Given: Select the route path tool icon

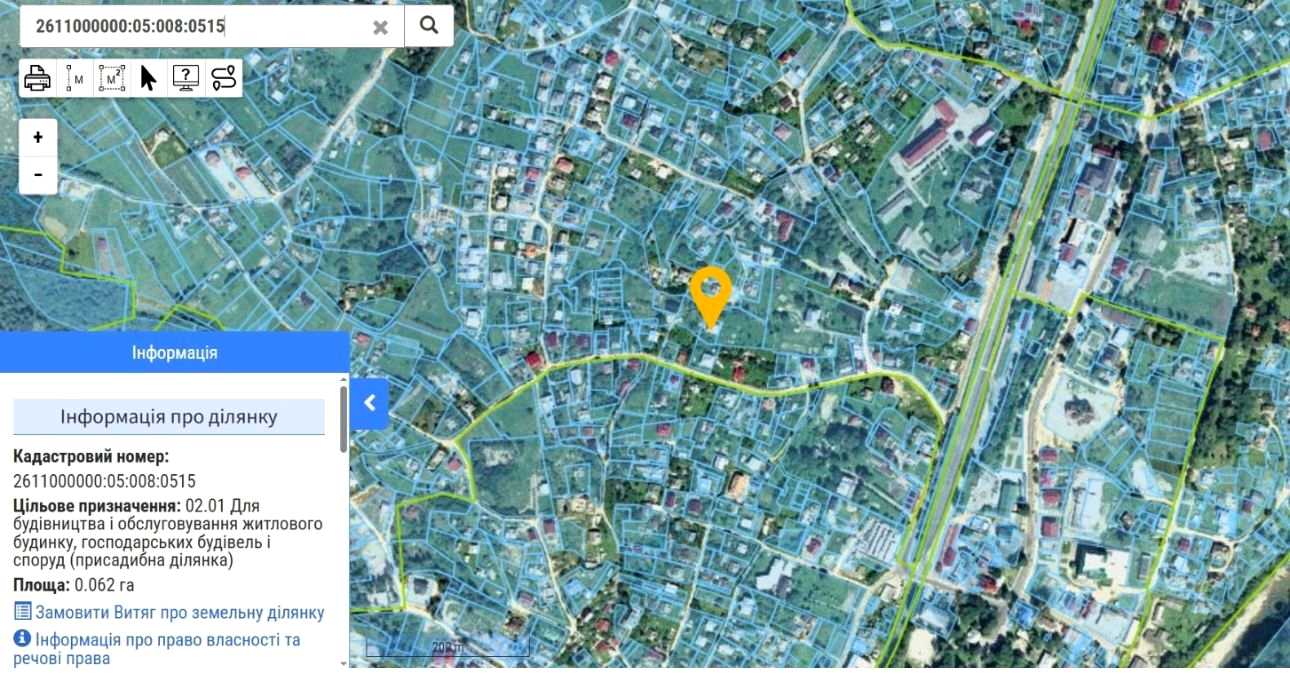Looking at the screenshot, I should [x=223, y=77].
